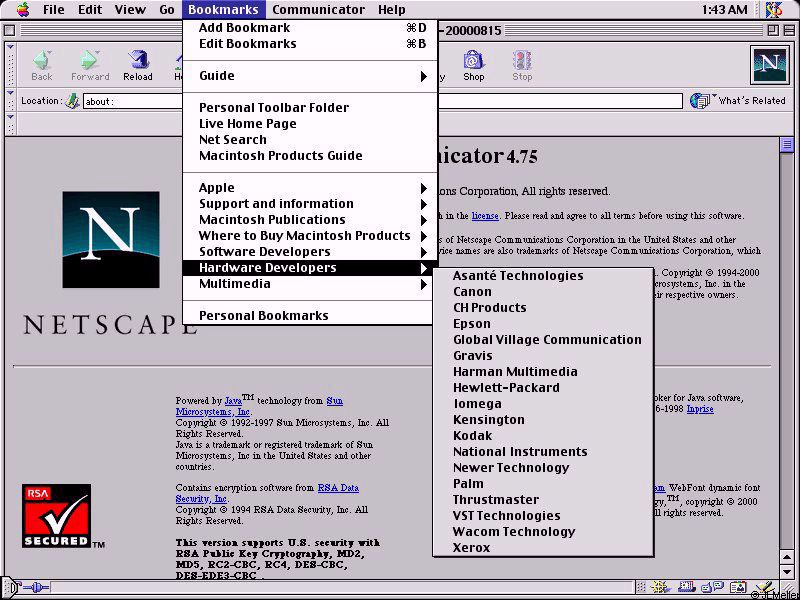Follow the license link
Viewport: 800px width, 600px height.
click(x=485, y=216)
